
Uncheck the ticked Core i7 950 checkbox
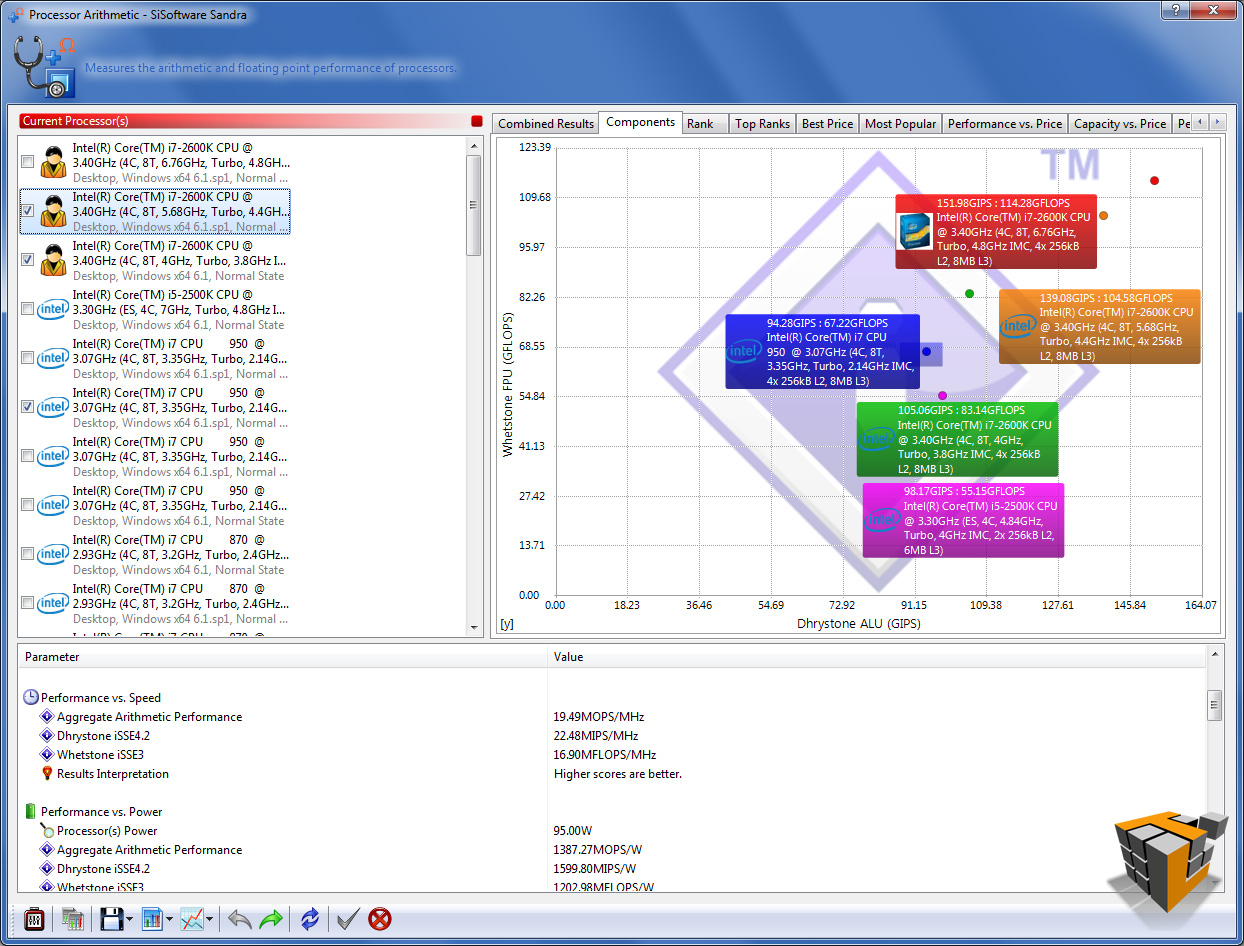28,407
